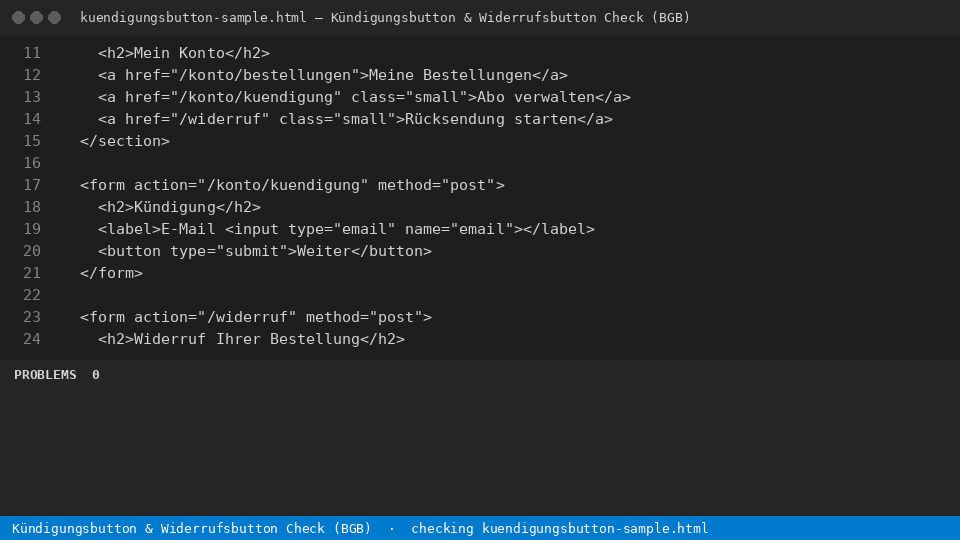Click the second window control dot
The width and height of the screenshot is (960, 540).
37,18
